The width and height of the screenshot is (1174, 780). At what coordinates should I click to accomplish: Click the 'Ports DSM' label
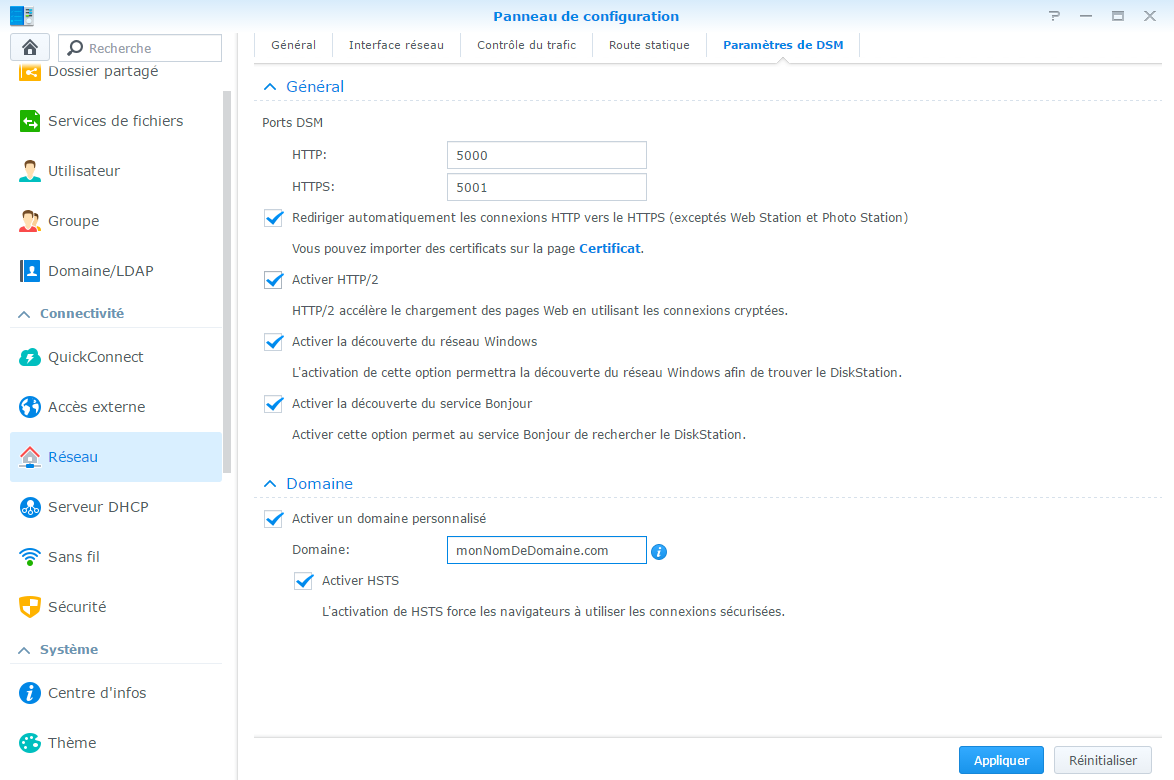292,123
